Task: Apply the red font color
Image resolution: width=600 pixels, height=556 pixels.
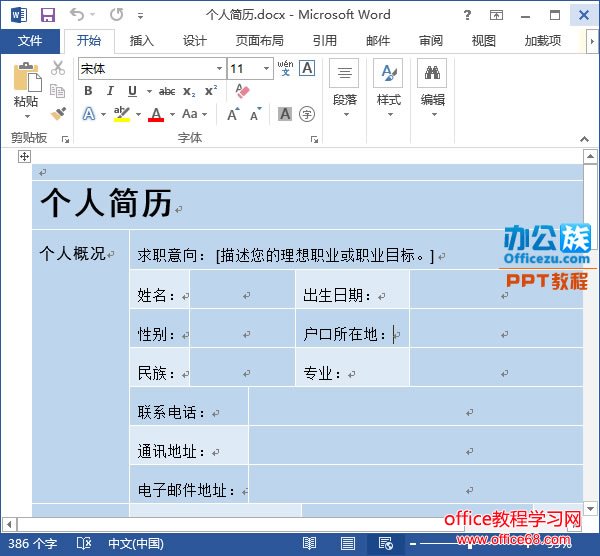Action: pos(156,114)
